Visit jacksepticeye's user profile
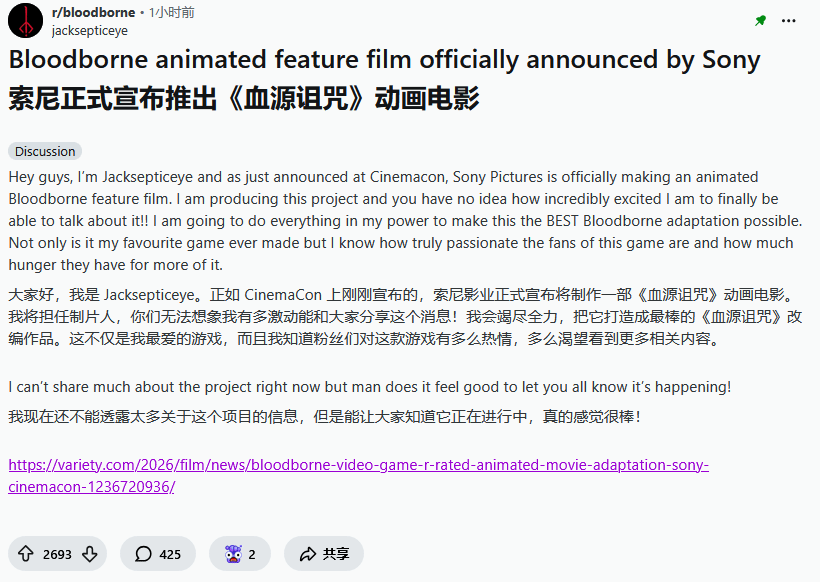820x582 pixels. click(89, 31)
